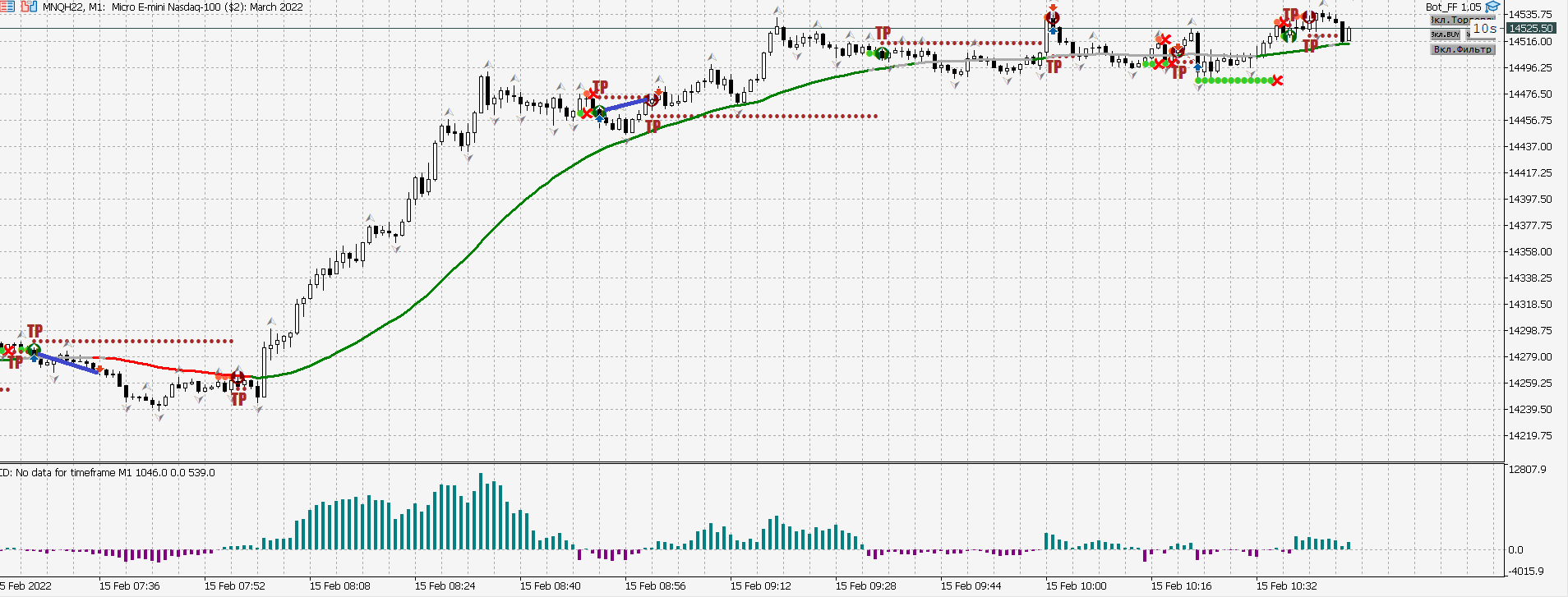Click the 15 Feb 08:24 time label
The width and height of the screenshot is (1568, 597).
tap(445, 586)
